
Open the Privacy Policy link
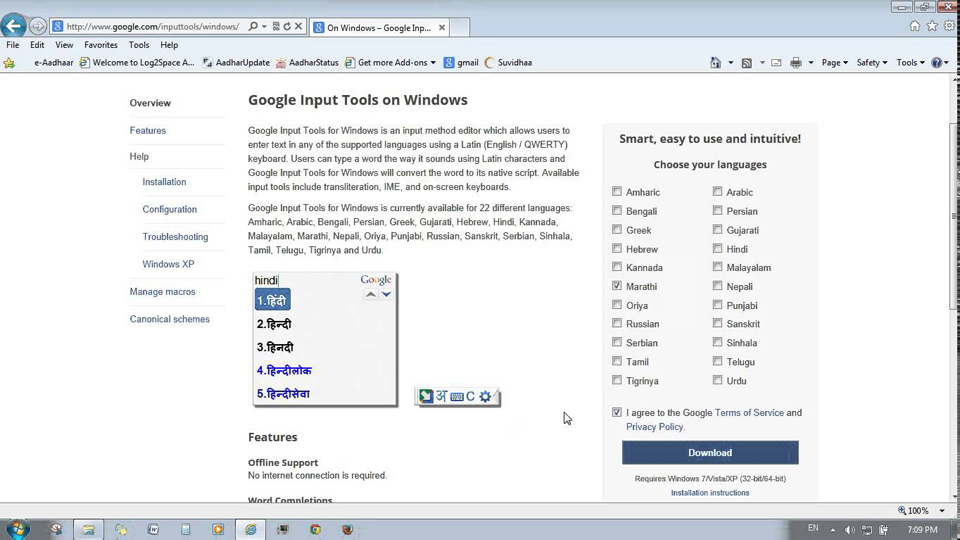[654, 427]
